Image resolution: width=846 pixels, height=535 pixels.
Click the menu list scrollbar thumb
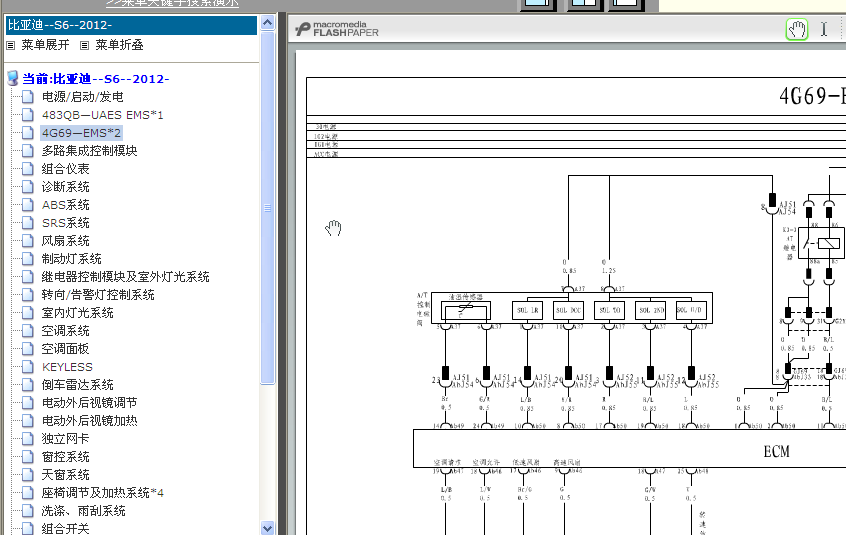click(x=268, y=208)
